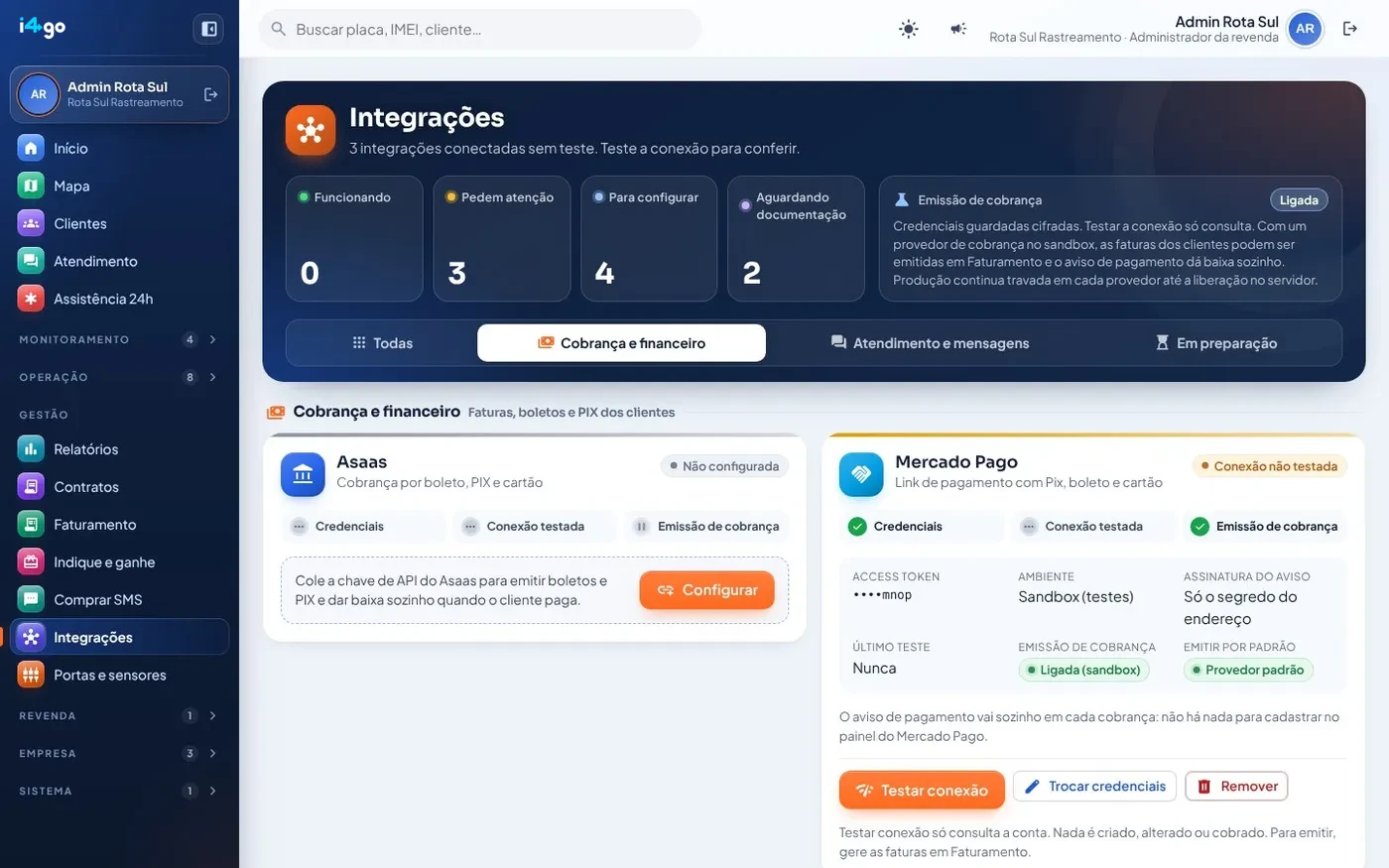Click Trocar credenciais

click(1094, 786)
